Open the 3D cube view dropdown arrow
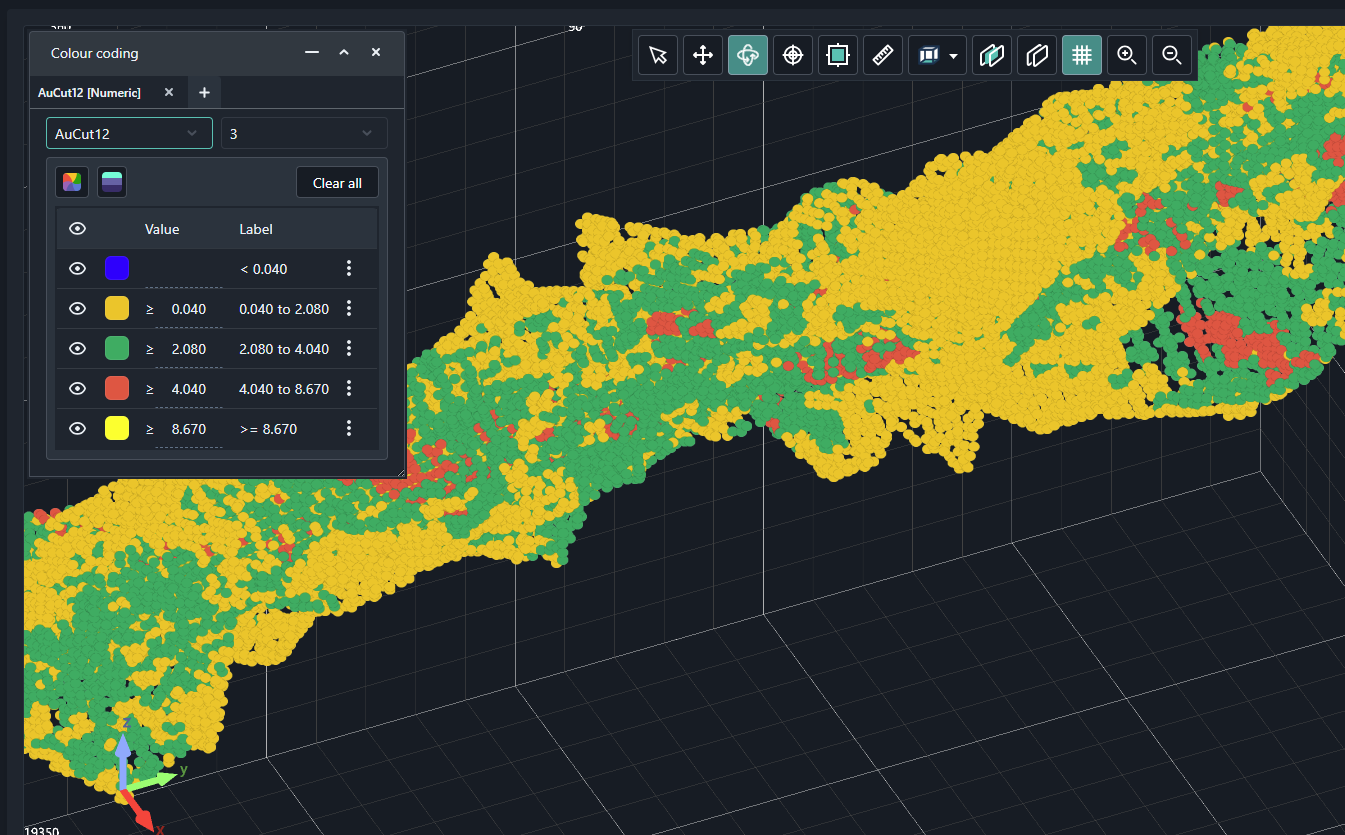This screenshot has height=835, width=1345. pos(954,56)
